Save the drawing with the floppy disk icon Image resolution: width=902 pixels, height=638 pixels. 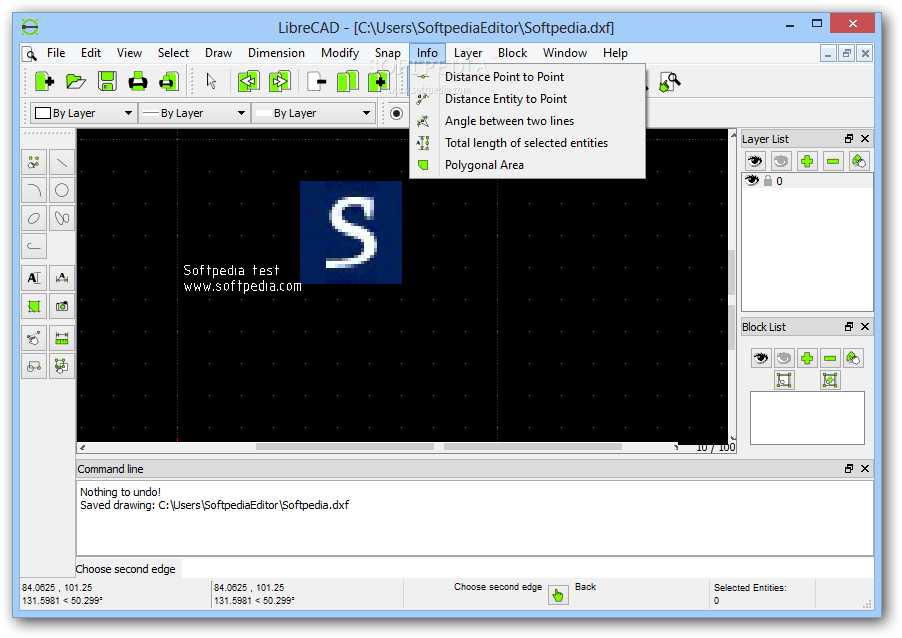coord(107,82)
